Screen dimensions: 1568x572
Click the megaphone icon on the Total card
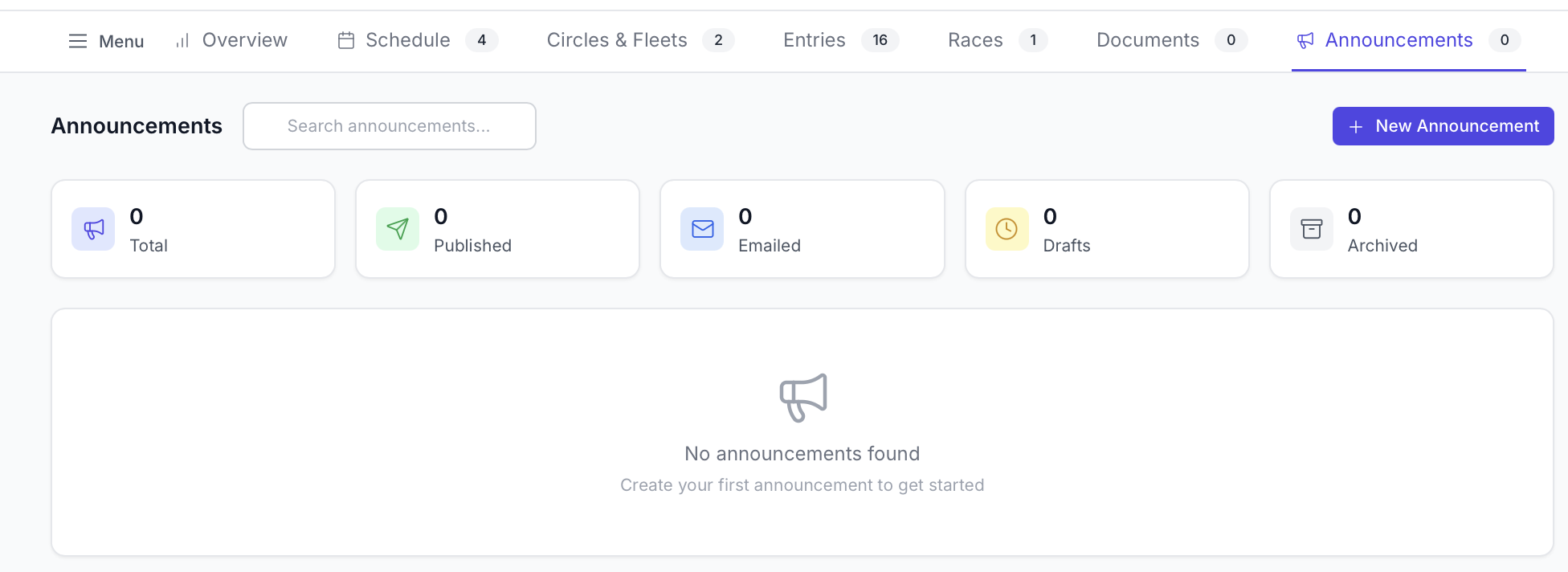92,229
